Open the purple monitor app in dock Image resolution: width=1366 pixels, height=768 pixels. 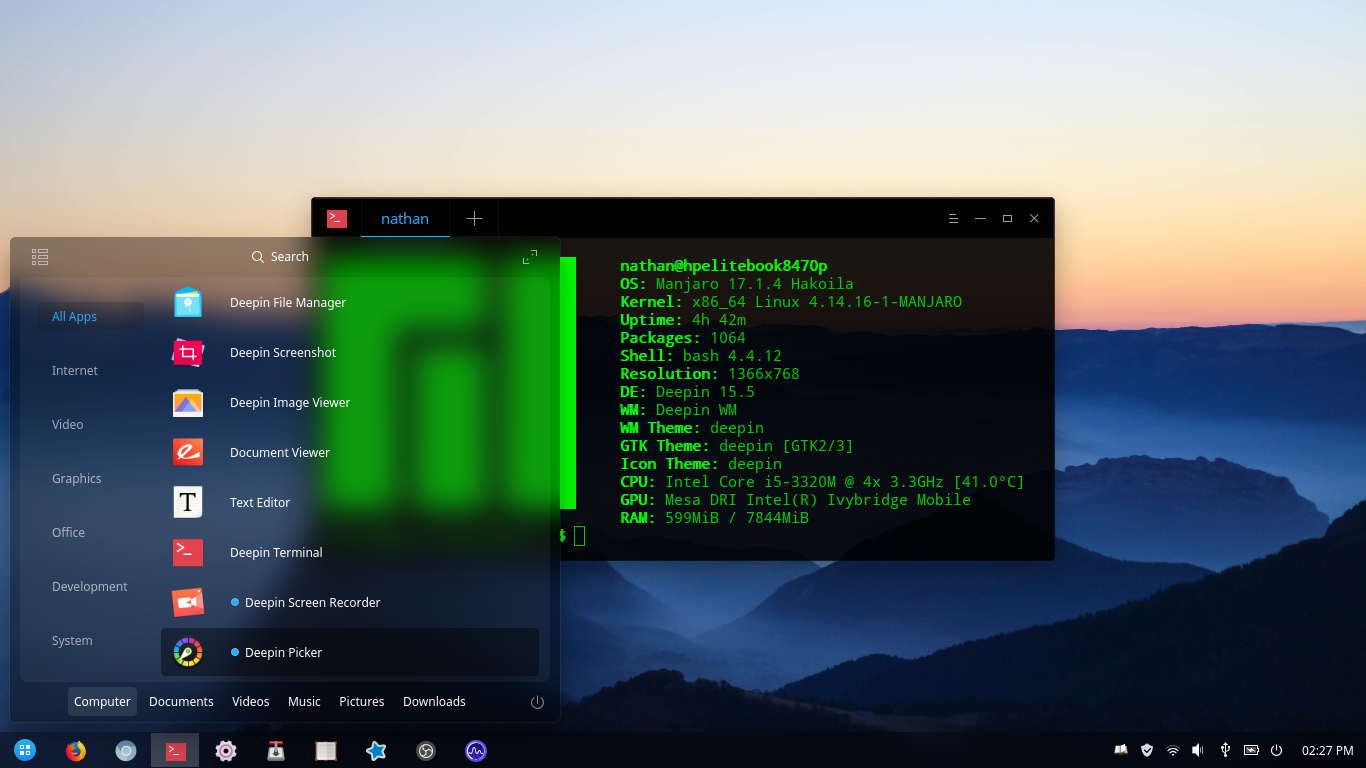click(476, 750)
